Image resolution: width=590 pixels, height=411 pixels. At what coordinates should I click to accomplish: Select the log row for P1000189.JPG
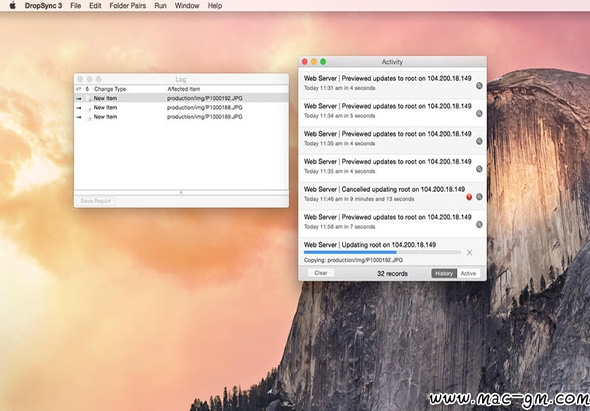click(x=181, y=117)
